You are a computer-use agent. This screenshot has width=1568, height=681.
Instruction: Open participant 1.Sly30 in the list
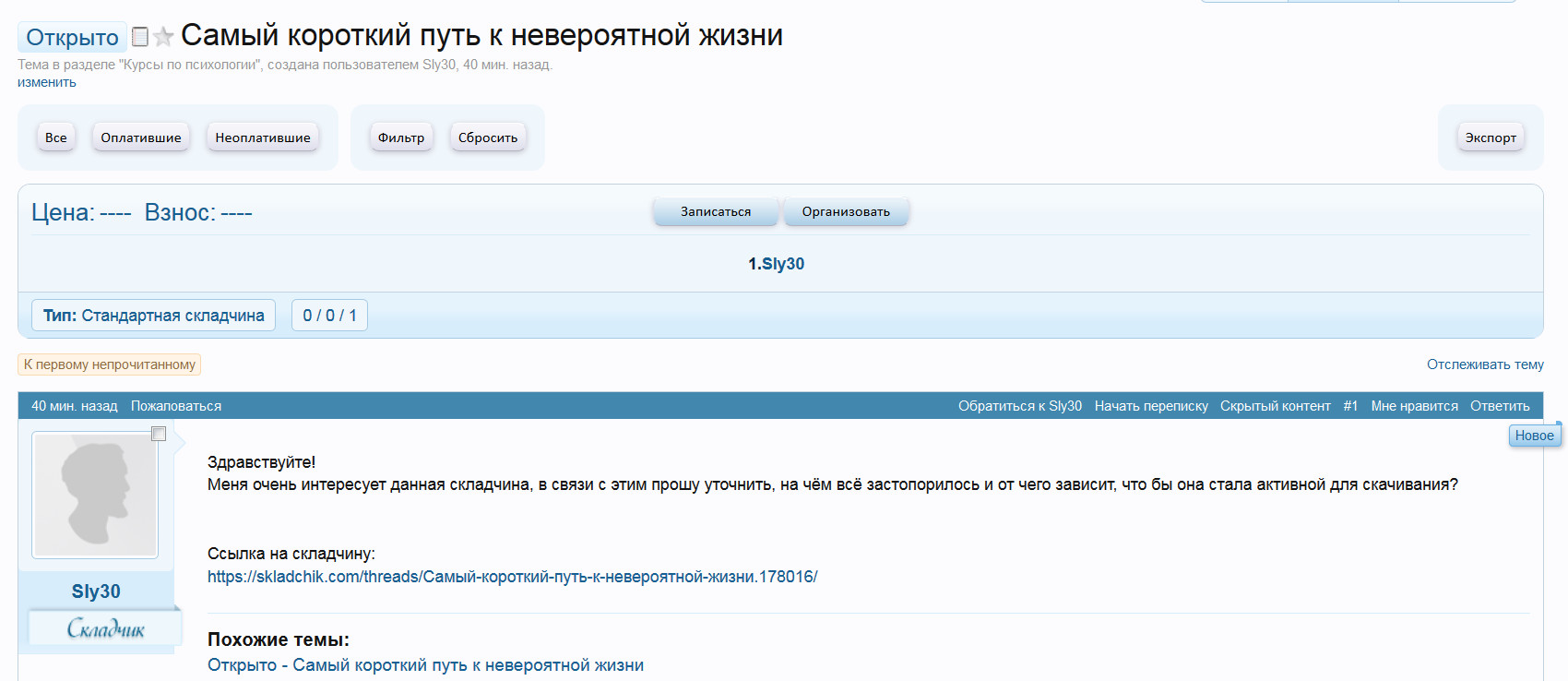(776, 264)
